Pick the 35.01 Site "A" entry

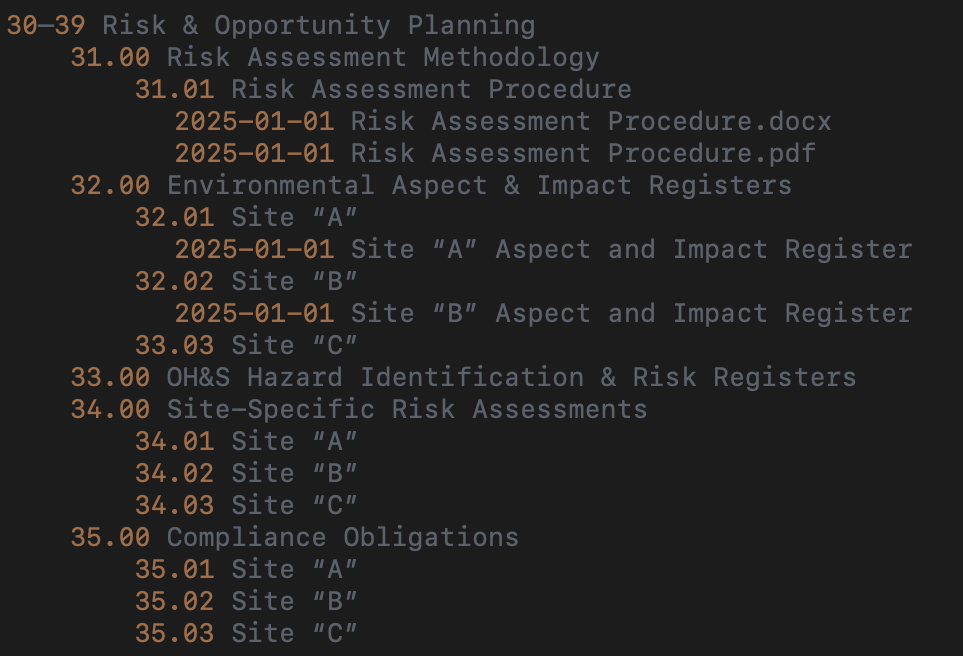click(246, 569)
